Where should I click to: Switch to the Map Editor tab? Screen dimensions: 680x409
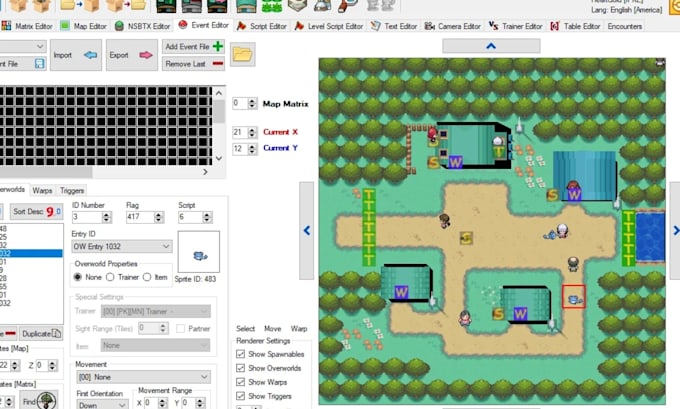[x=84, y=26]
